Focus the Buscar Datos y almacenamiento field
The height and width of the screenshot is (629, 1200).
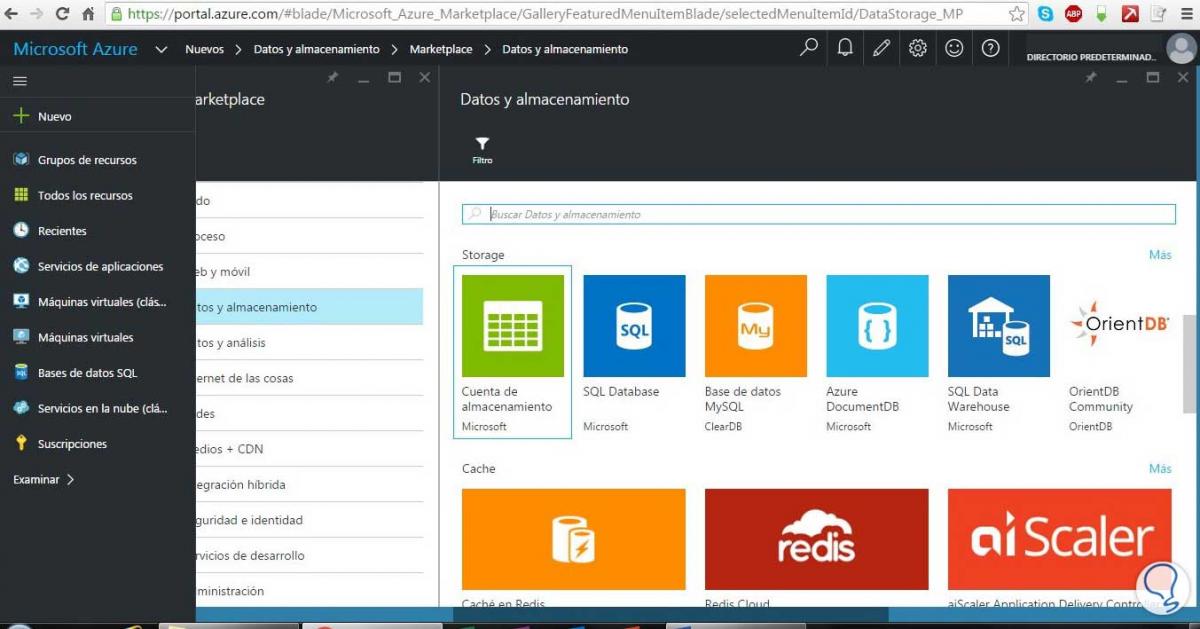[x=818, y=214]
